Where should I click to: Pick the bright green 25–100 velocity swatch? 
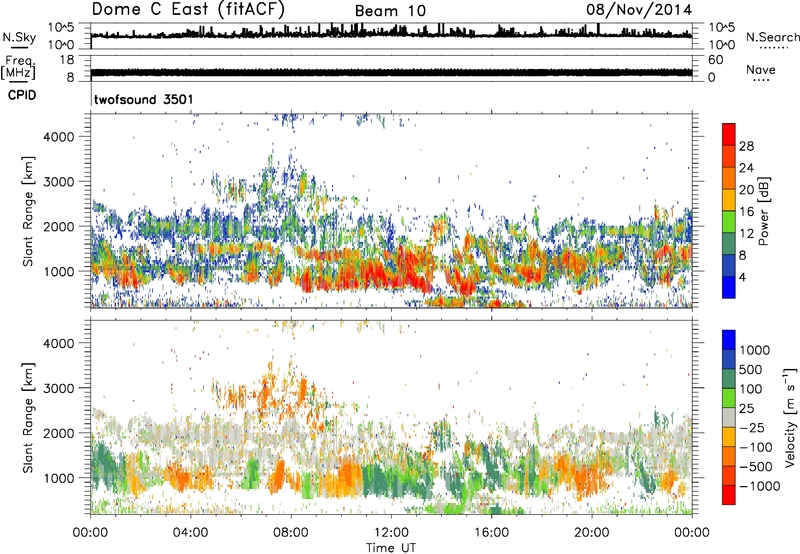[729, 398]
